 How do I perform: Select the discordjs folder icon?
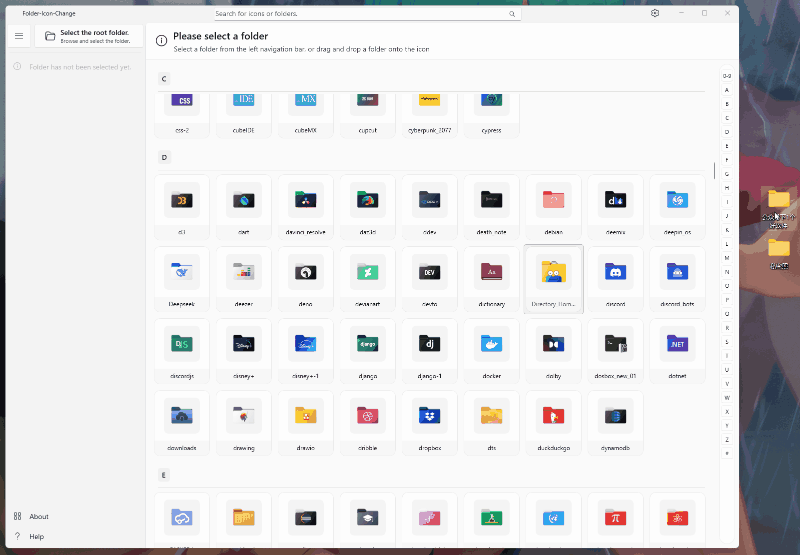tap(182, 351)
